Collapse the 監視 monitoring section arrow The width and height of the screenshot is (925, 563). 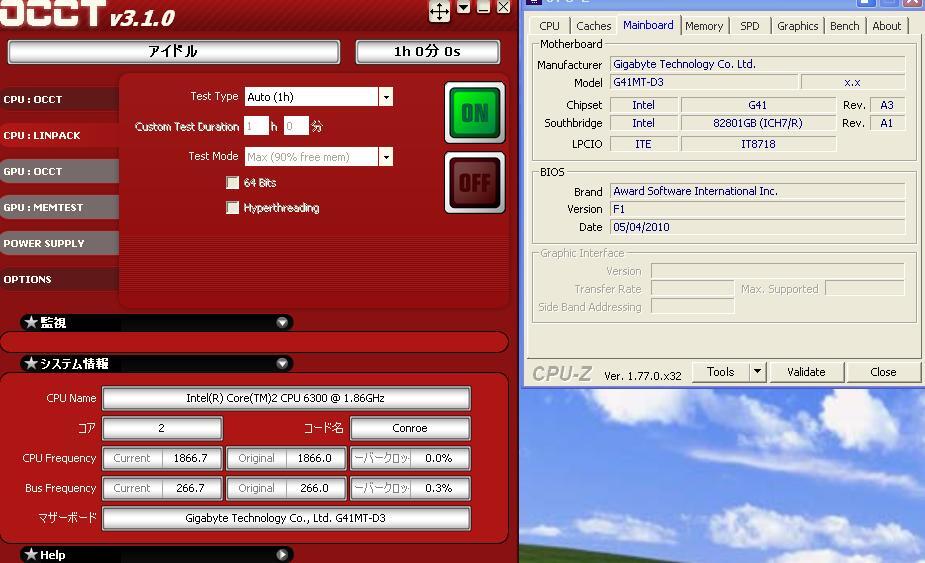tap(282, 323)
